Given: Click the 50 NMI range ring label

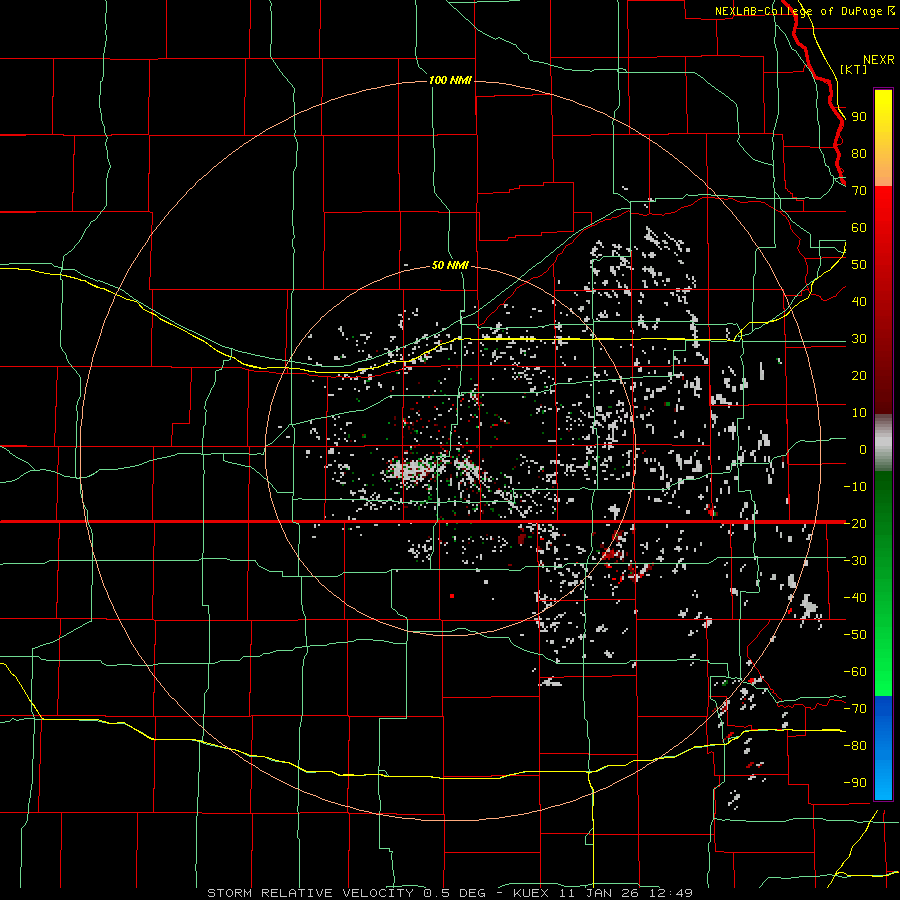Looking at the screenshot, I should (450, 265).
